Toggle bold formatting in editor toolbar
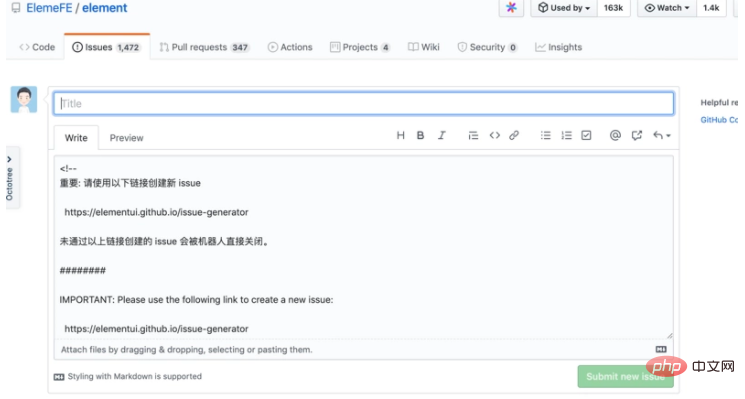The width and height of the screenshot is (745, 399). (x=420, y=135)
